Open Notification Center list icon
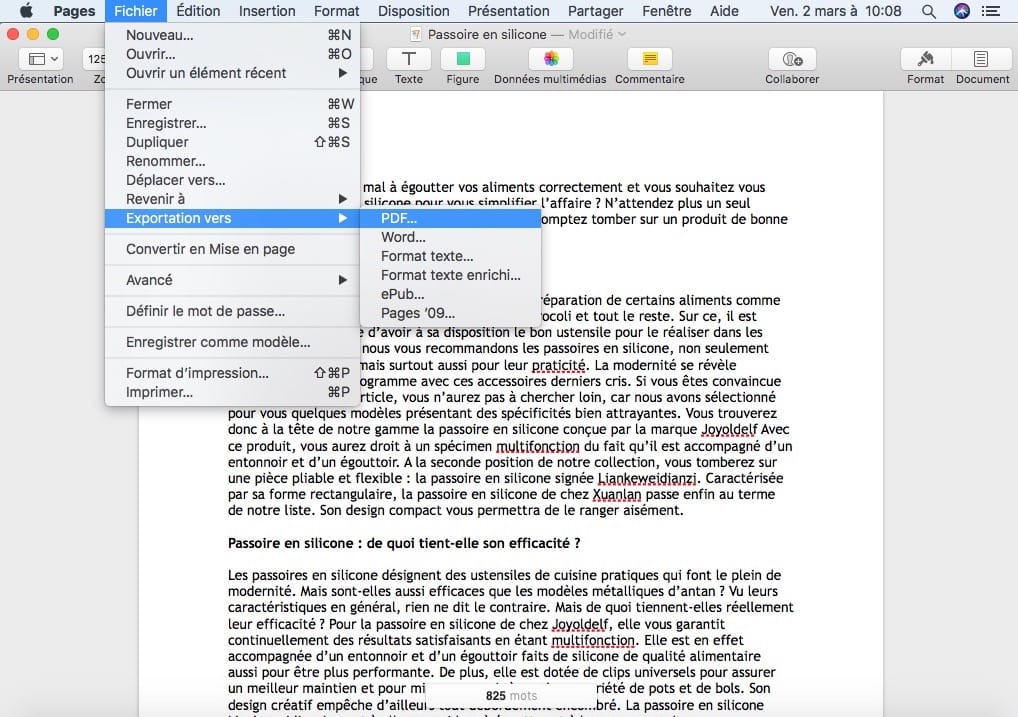Screen dimensions: 1018x717 pyautogui.click(x=991, y=11)
